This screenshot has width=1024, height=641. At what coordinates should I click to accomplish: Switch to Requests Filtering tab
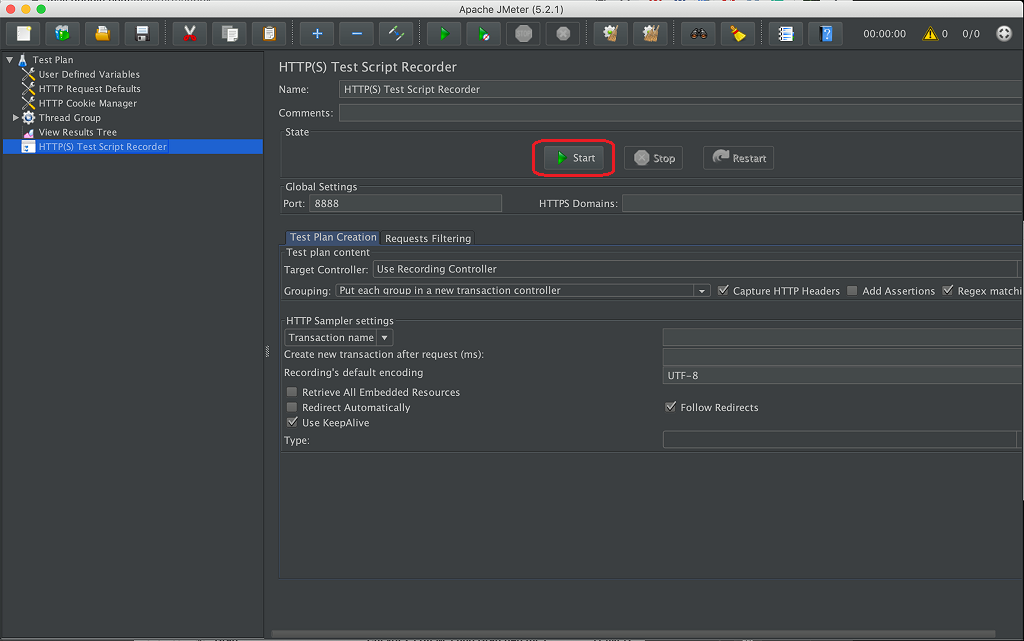click(428, 238)
